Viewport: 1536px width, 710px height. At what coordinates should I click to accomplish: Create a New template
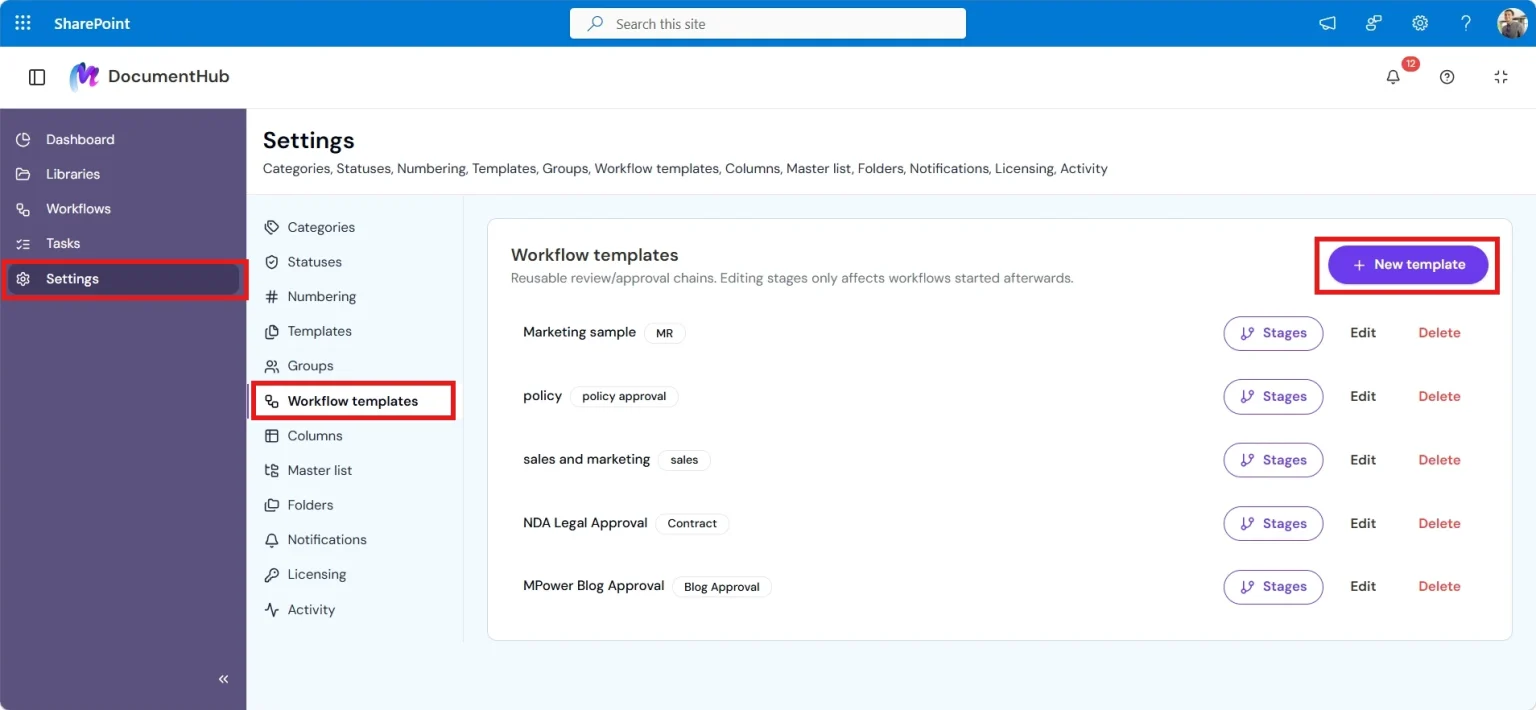coord(1408,265)
